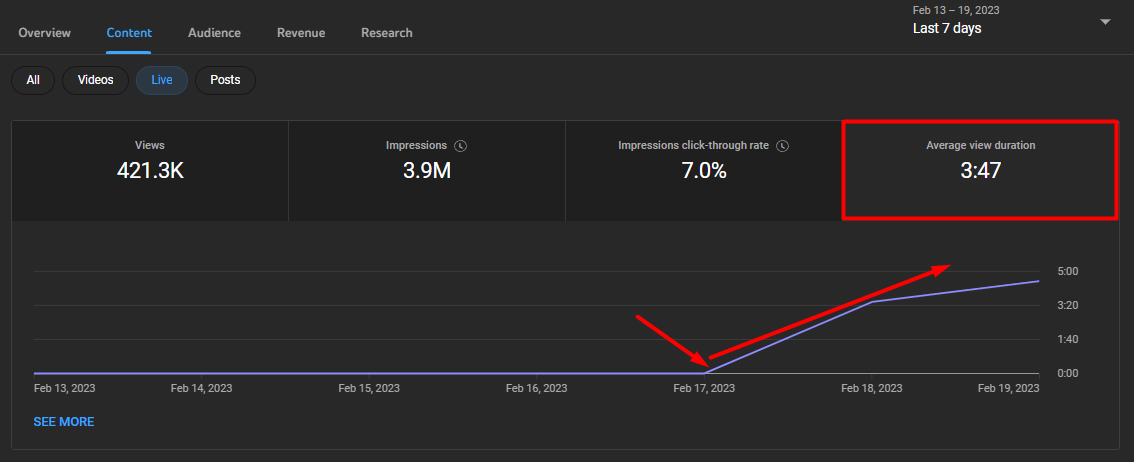Select the Content tab
Viewport: 1134px width, 462px height.
[129, 33]
